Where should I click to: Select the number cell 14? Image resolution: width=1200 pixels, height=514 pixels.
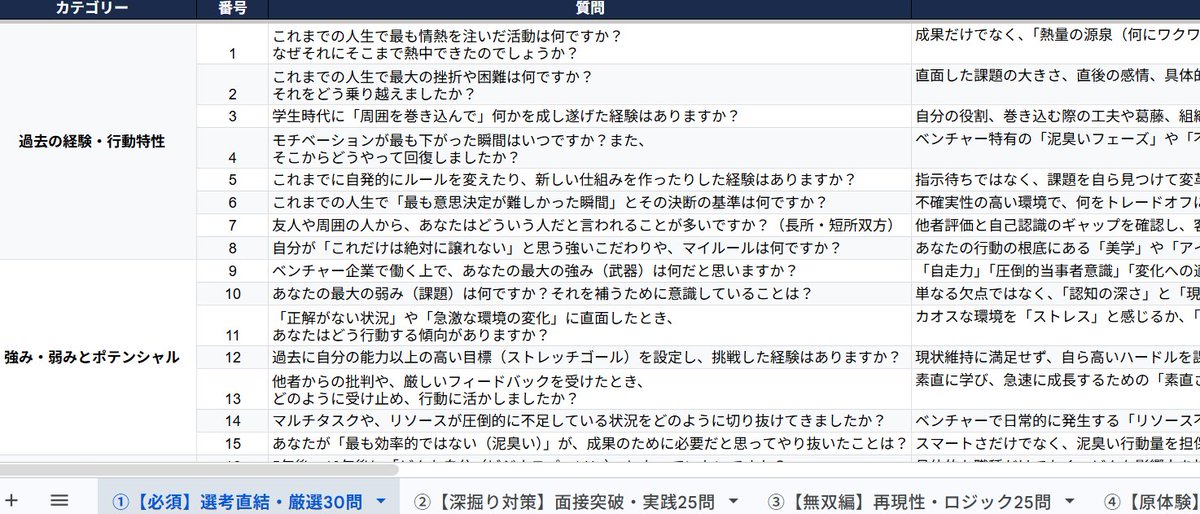[232, 421]
